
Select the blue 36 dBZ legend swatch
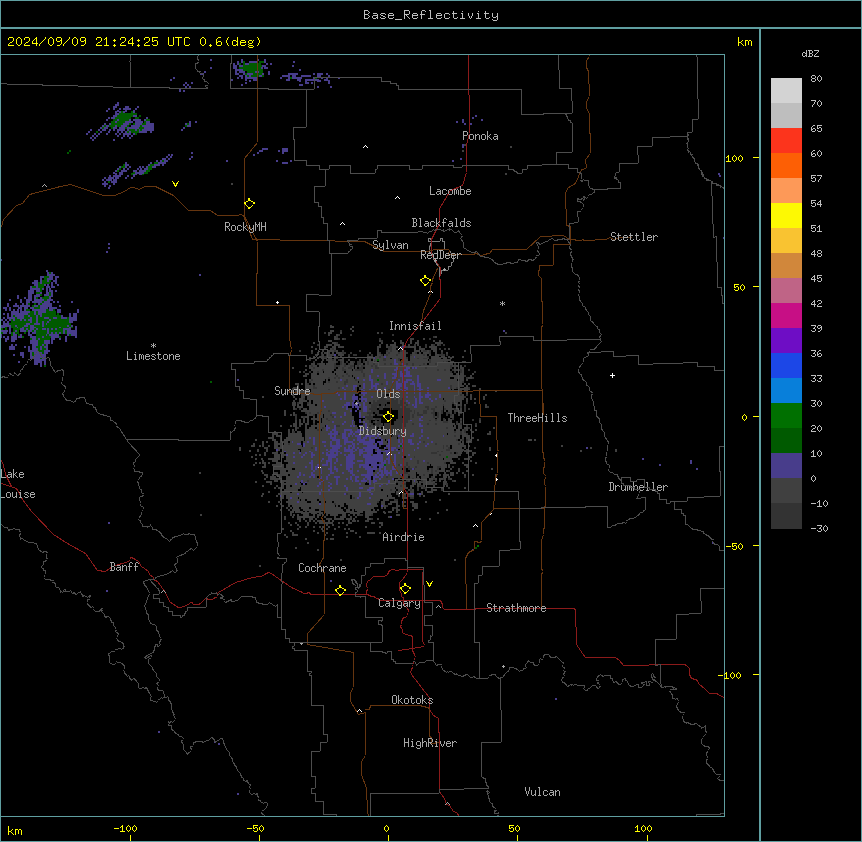coord(786,365)
